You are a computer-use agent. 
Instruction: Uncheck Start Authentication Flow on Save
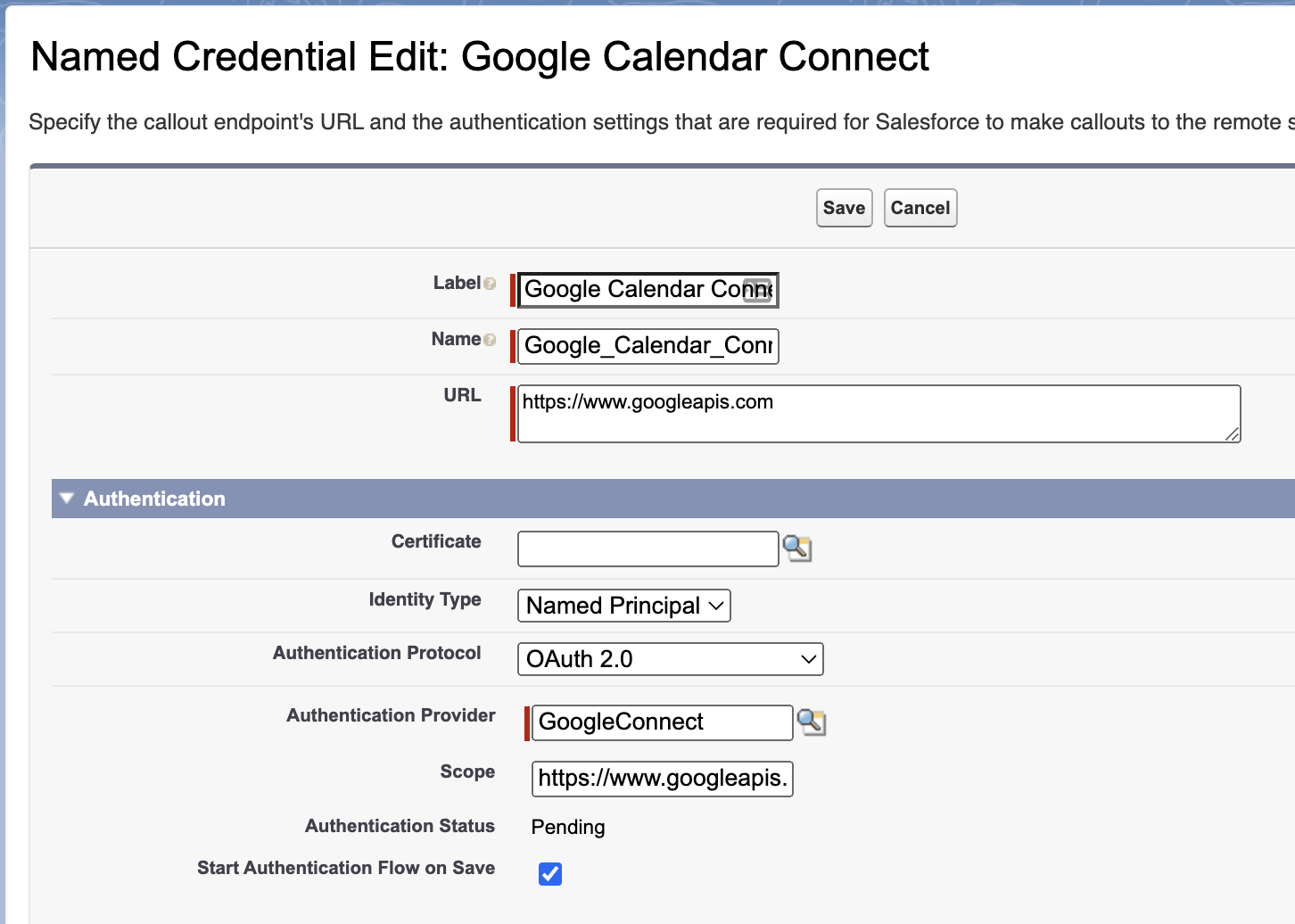point(549,874)
